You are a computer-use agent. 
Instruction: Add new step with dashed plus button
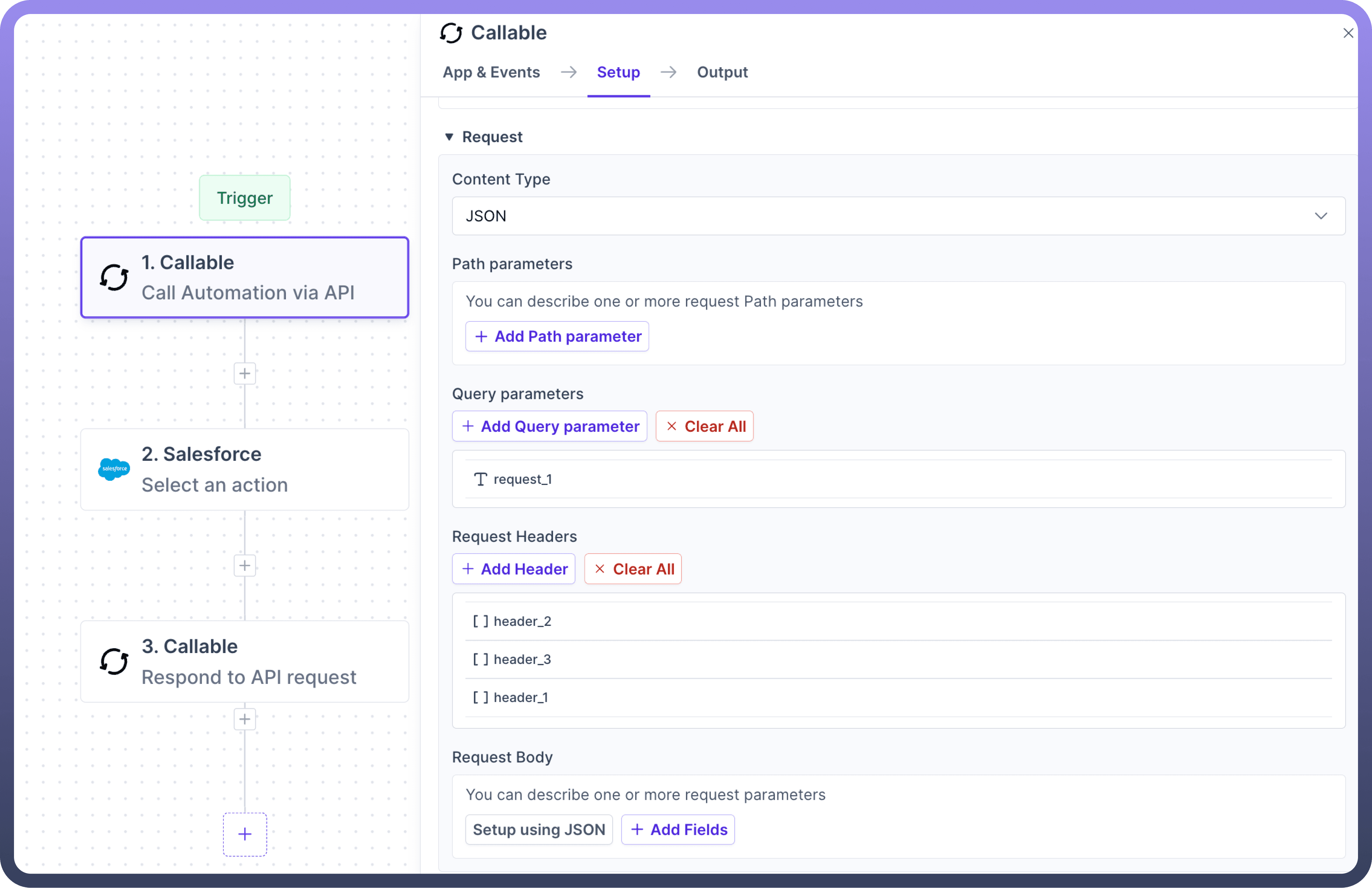pos(245,834)
